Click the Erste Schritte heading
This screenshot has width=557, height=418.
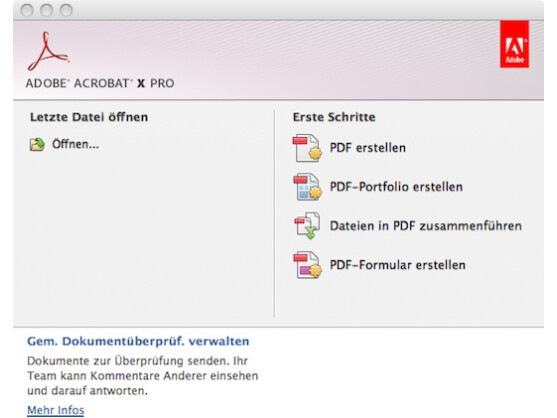[x=334, y=117]
